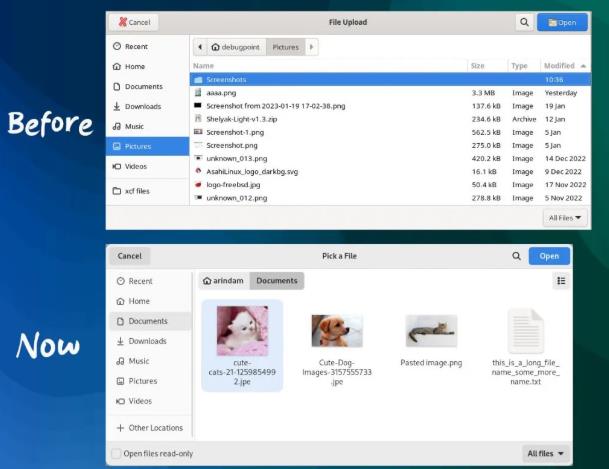This screenshot has height=469, width=609.
Task: Click the search icon in Pick a File dialog
Action: pos(516,256)
